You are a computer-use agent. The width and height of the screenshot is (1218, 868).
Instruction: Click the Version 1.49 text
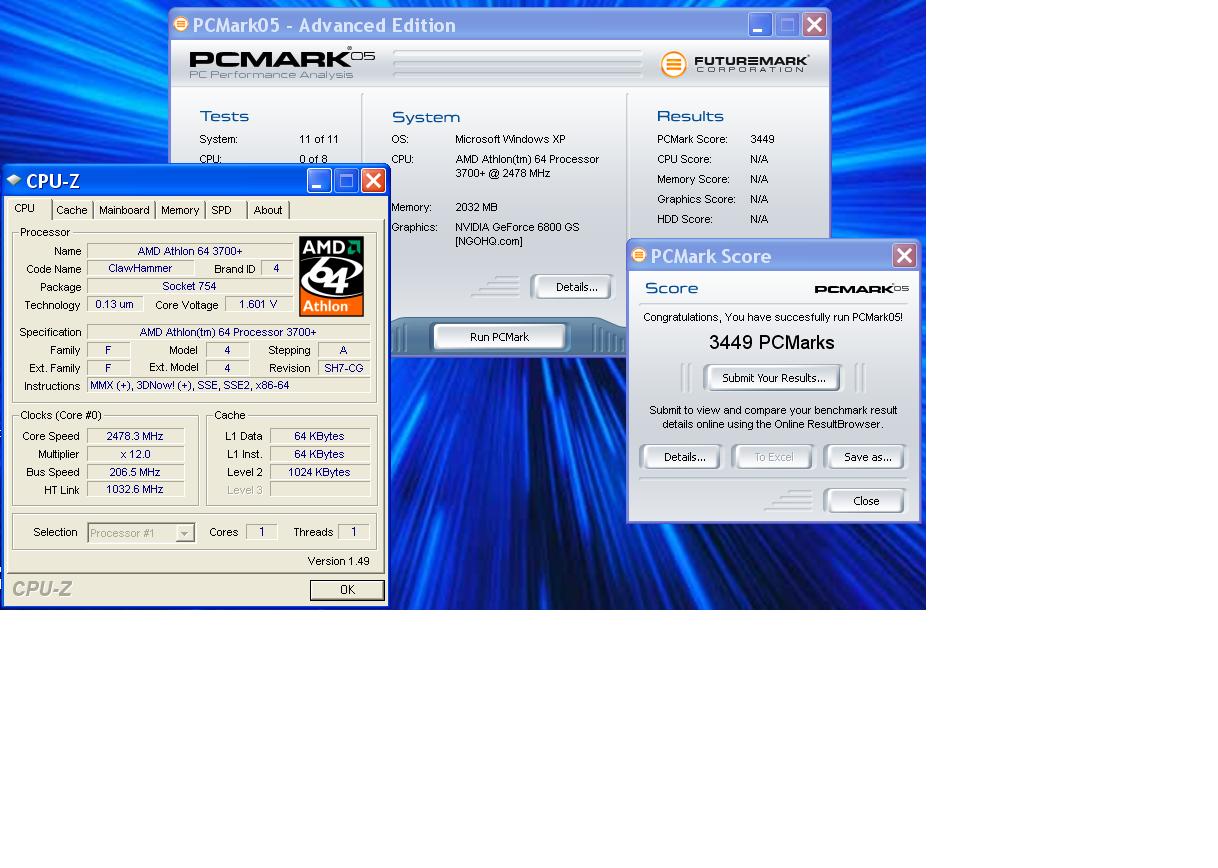[338, 561]
